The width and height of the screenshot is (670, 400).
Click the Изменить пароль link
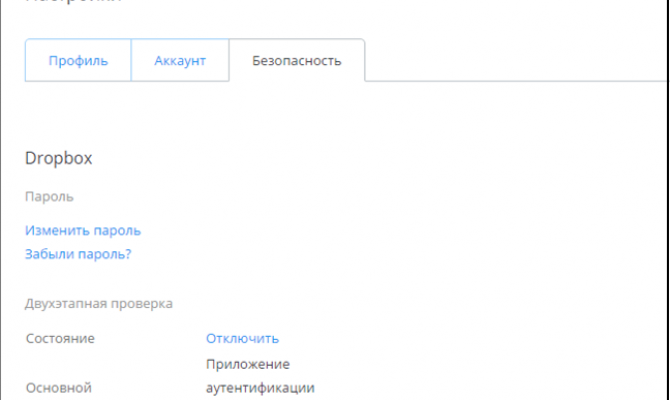coord(83,230)
